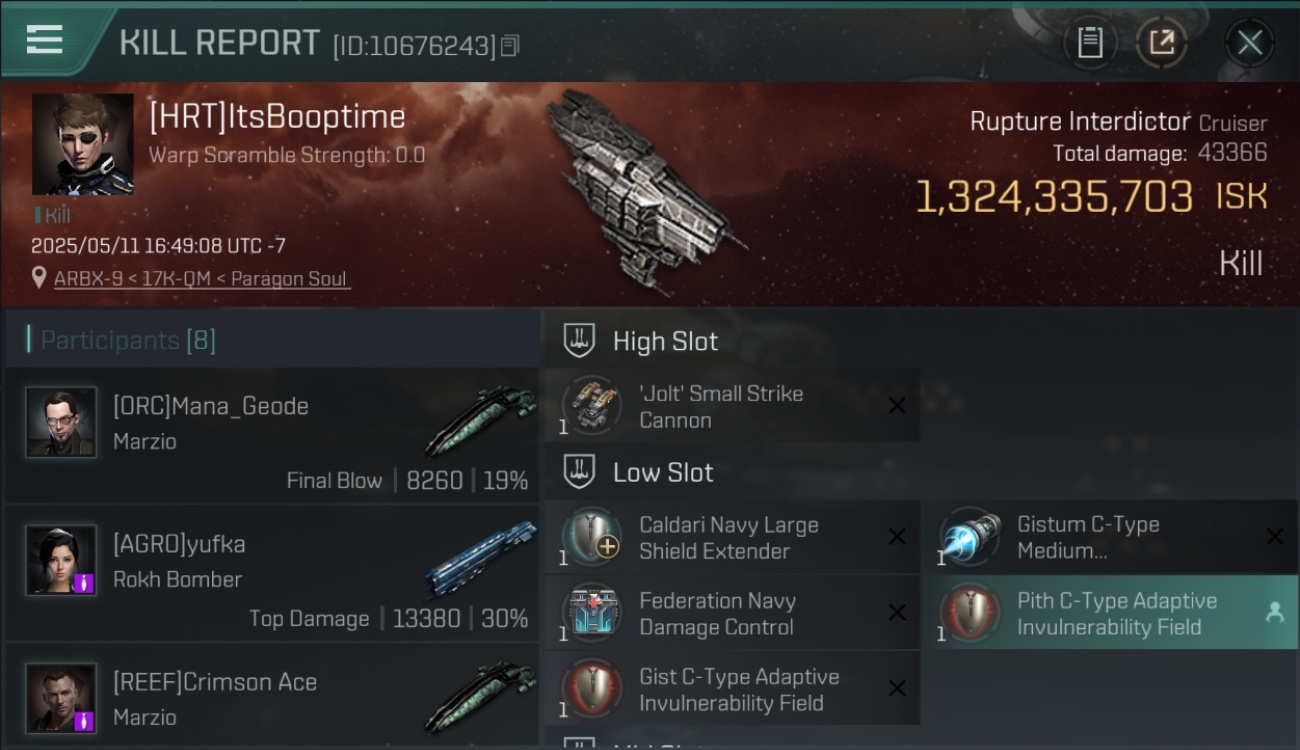Close the kill report window
1300x750 pixels.
click(1249, 43)
